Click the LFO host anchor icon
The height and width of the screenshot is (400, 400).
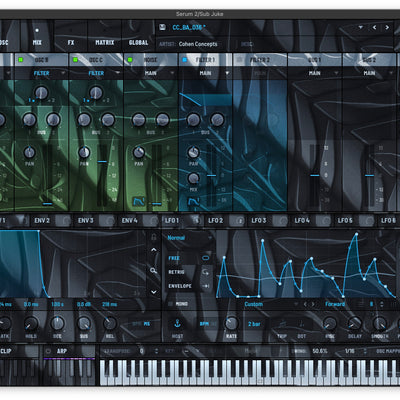(x=177, y=323)
